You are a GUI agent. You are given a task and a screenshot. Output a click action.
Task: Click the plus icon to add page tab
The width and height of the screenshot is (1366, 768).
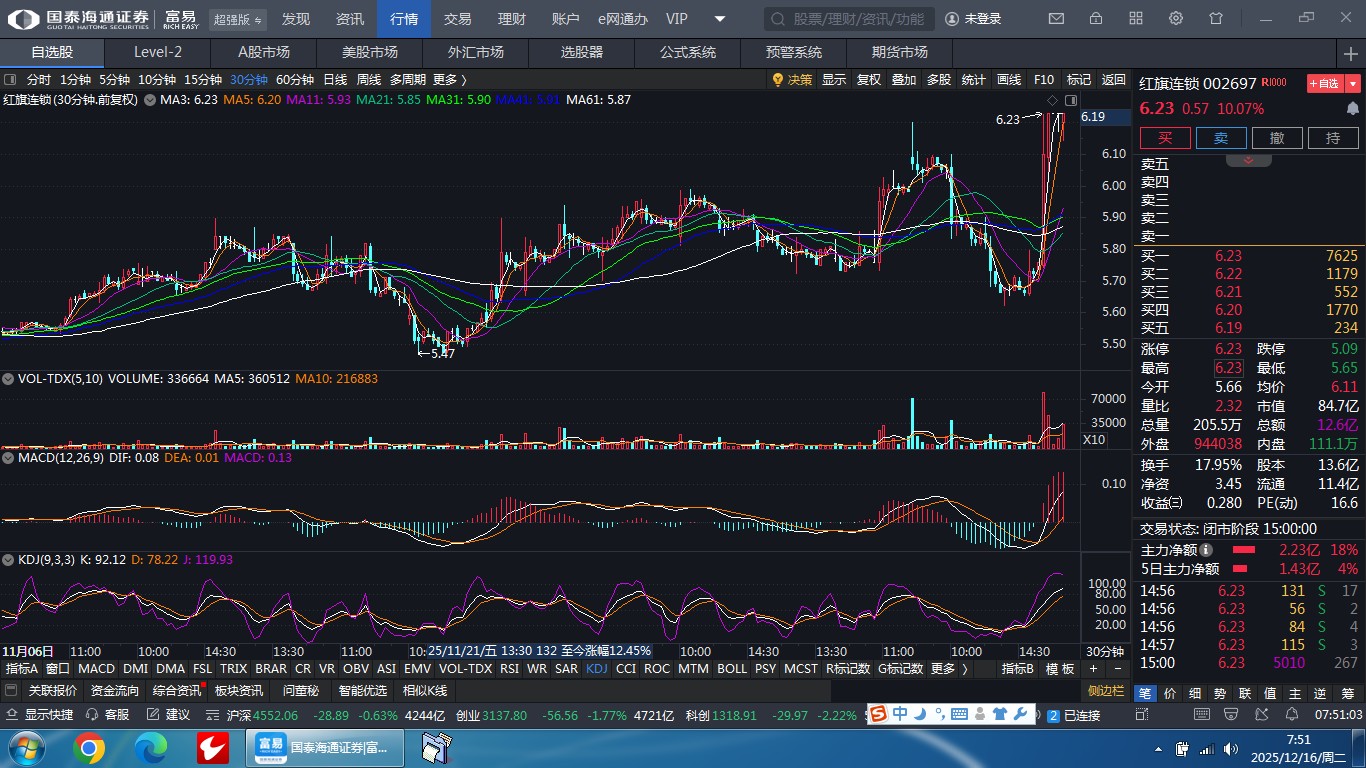click(x=1351, y=53)
